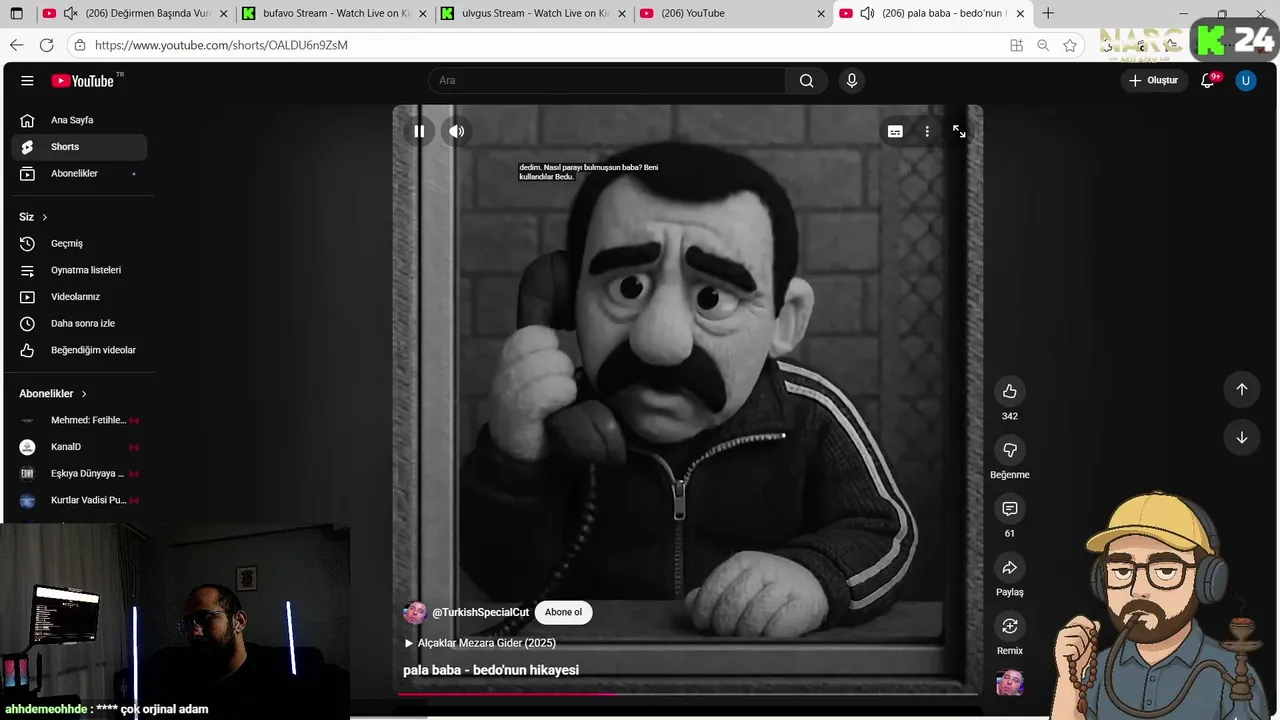Open the YouTube guide hamburger menu
This screenshot has height=720, width=1280.
27,81
